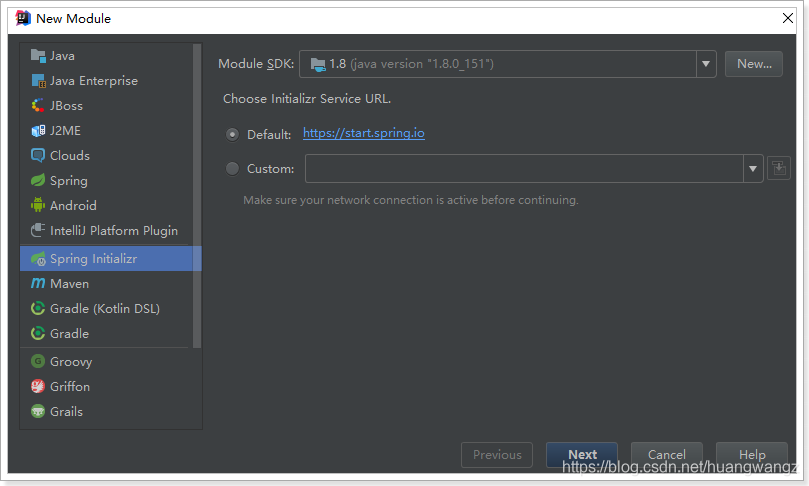Select Android module type
This screenshot has height=486, width=809.
coord(106,205)
